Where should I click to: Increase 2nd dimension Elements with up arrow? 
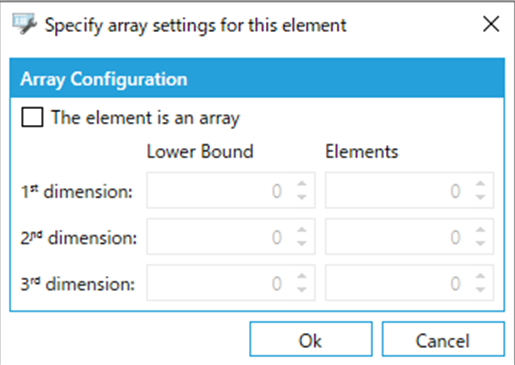click(x=480, y=230)
